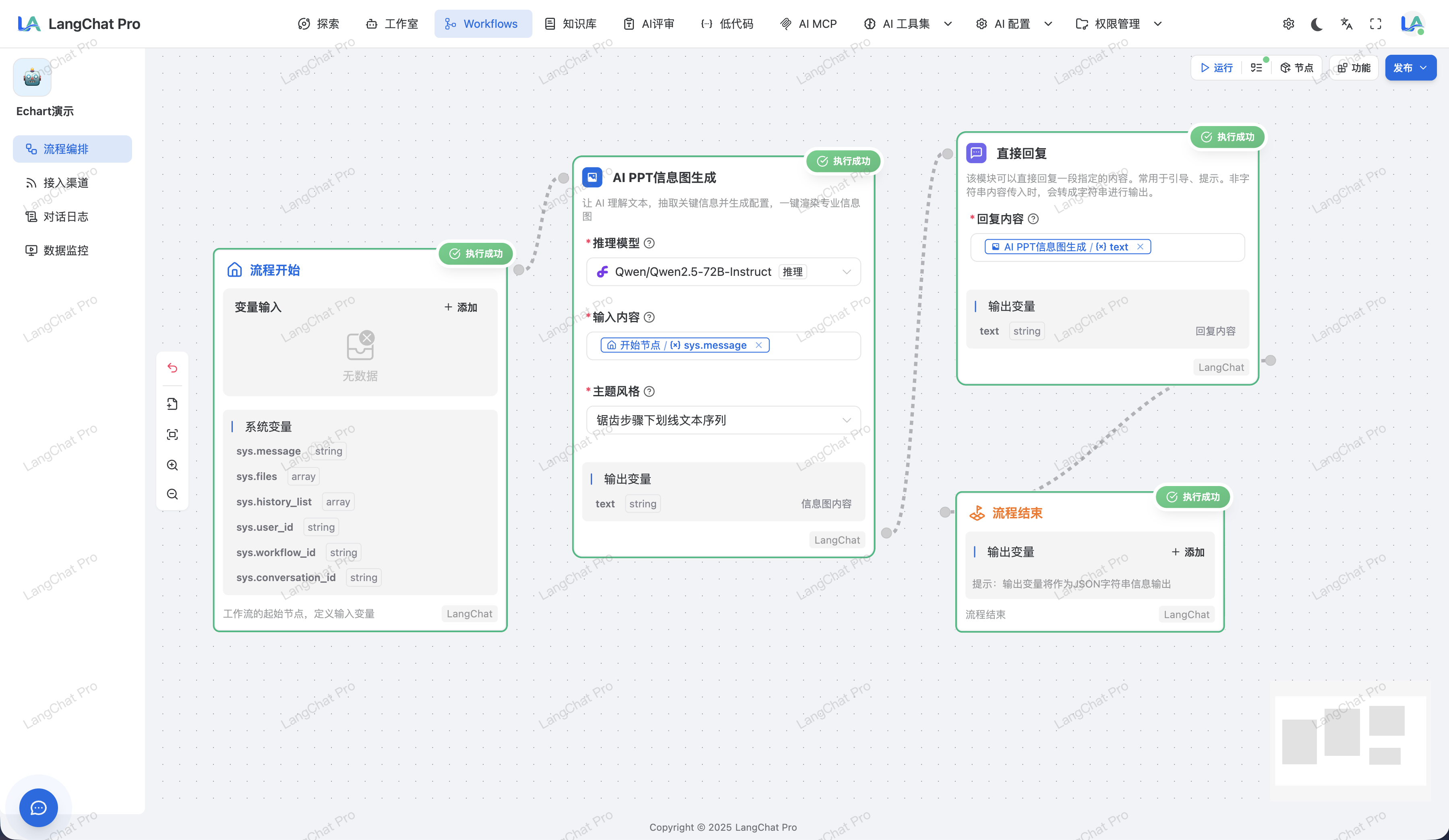Click the 发布 publish button
Viewport: 1449px width, 840px height.
(x=1402, y=68)
